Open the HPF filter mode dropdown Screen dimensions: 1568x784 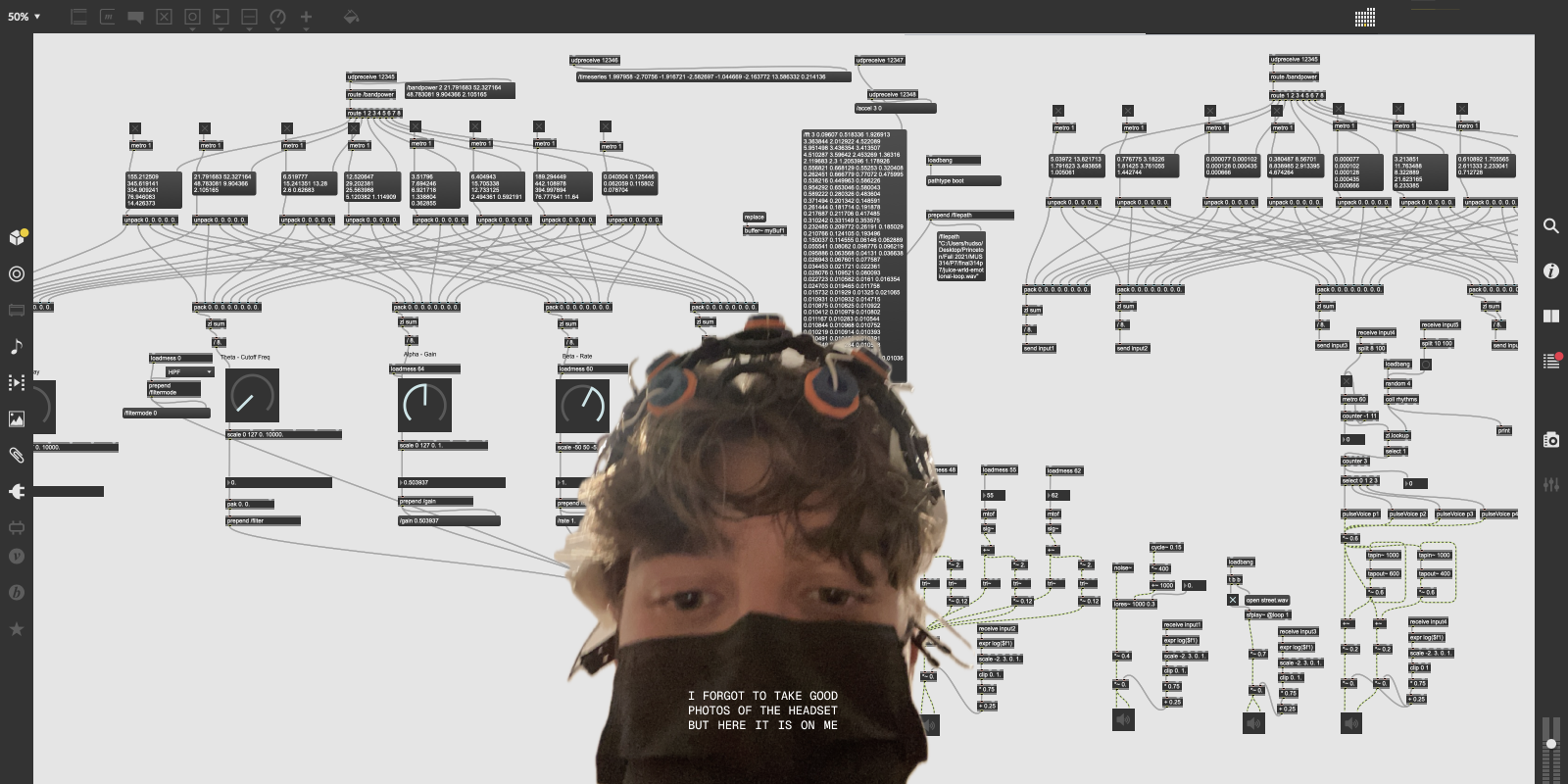pos(189,372)
